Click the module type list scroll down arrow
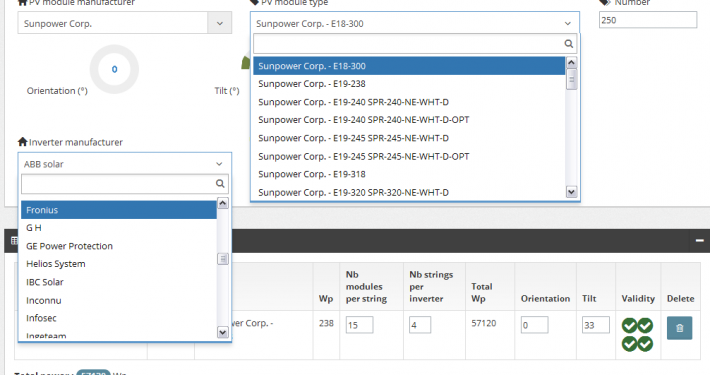Viewport: 710px width, 375px height. pyautogui.click(x=571, y=192)
